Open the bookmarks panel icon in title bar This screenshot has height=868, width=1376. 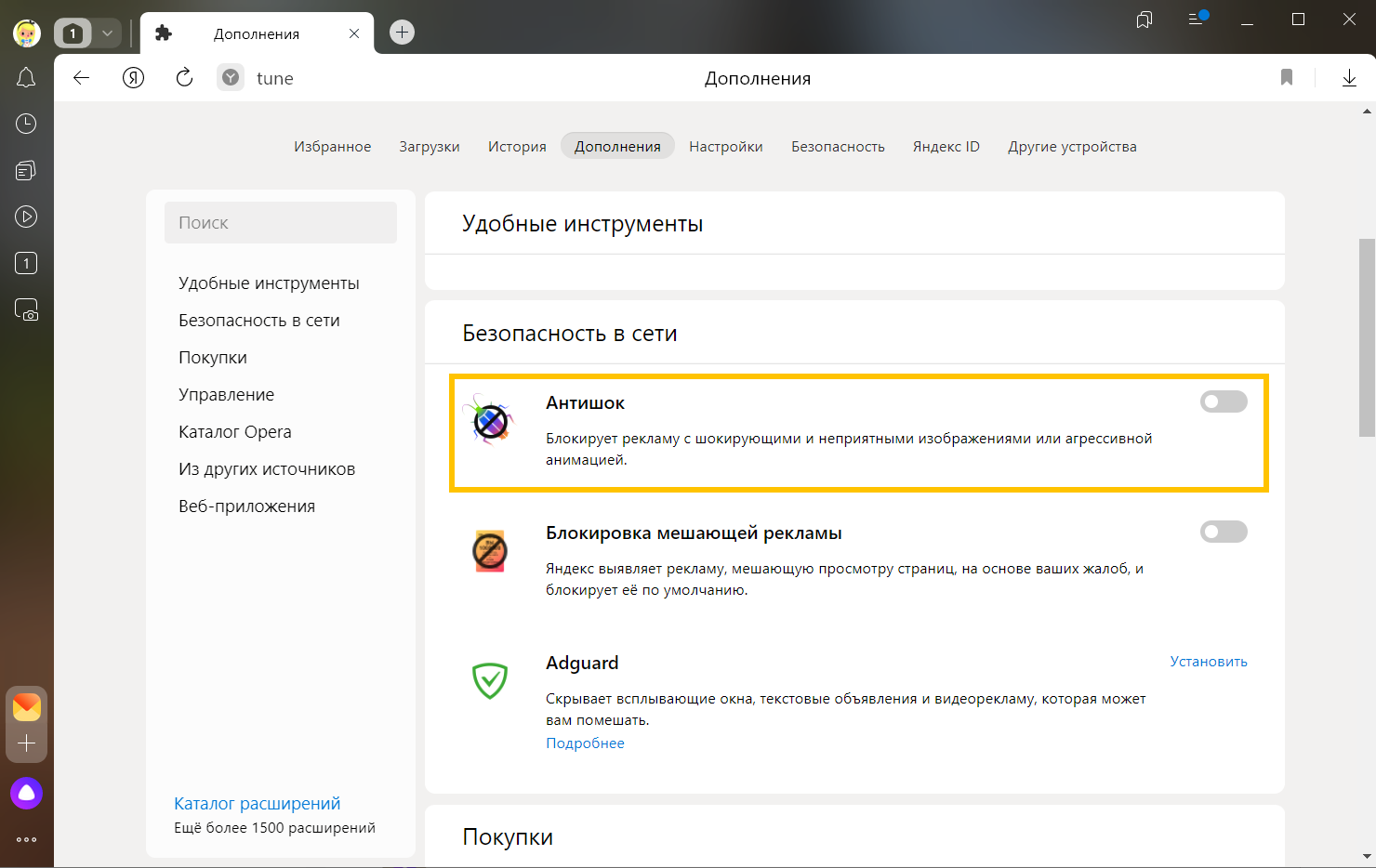point(1144,20)
